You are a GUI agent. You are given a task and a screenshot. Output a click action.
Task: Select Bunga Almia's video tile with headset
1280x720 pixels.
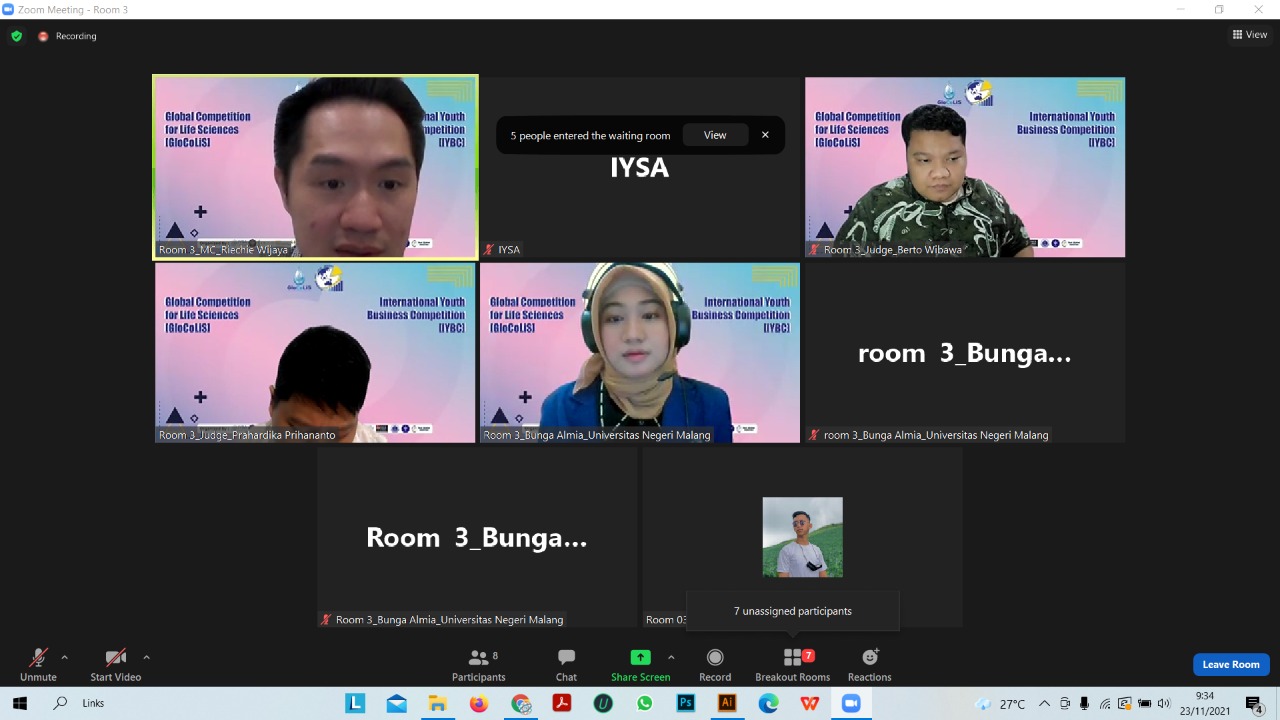640,352
